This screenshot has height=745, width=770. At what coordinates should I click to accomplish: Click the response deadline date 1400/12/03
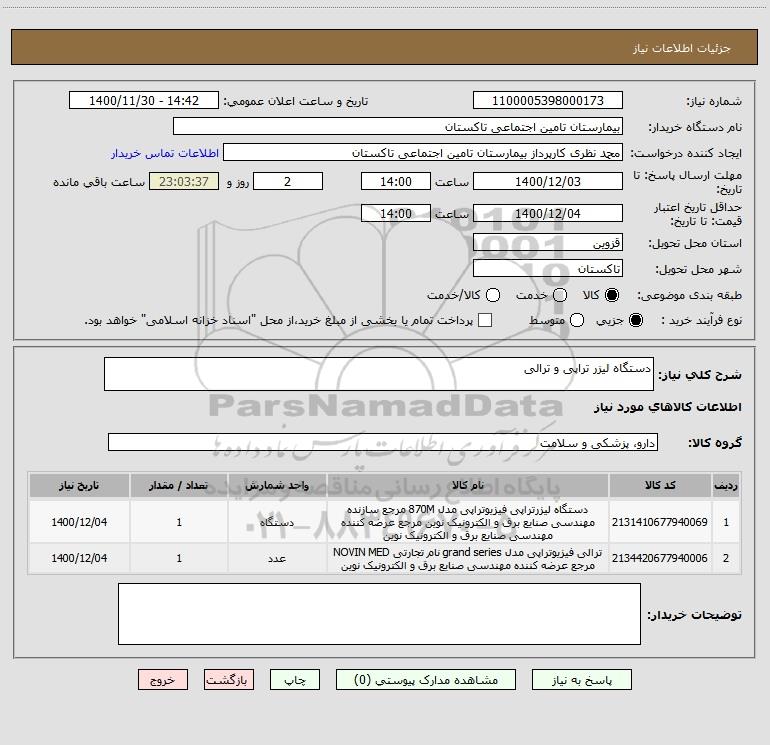(548, 181)
